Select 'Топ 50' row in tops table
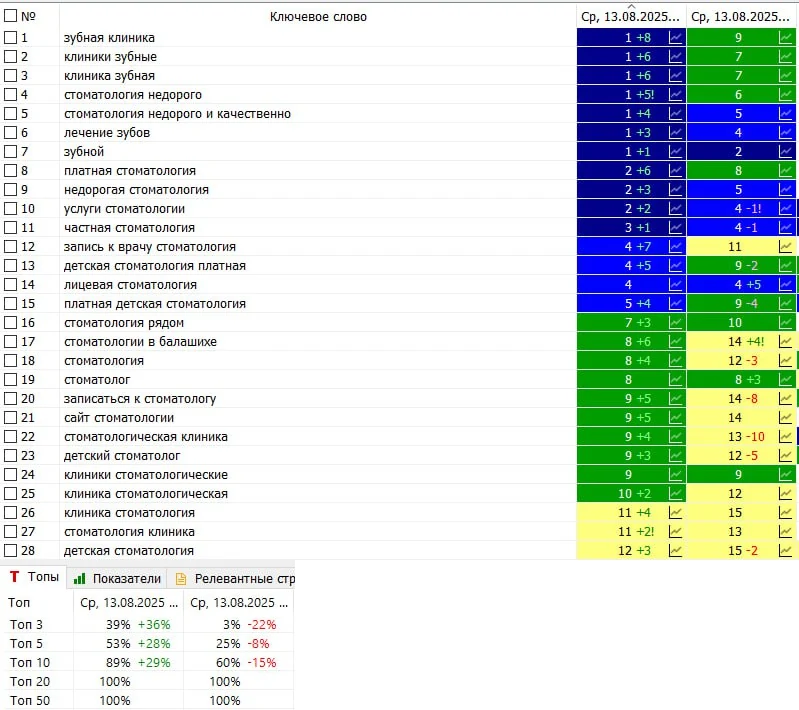The image size is (799, 710). 148,700
